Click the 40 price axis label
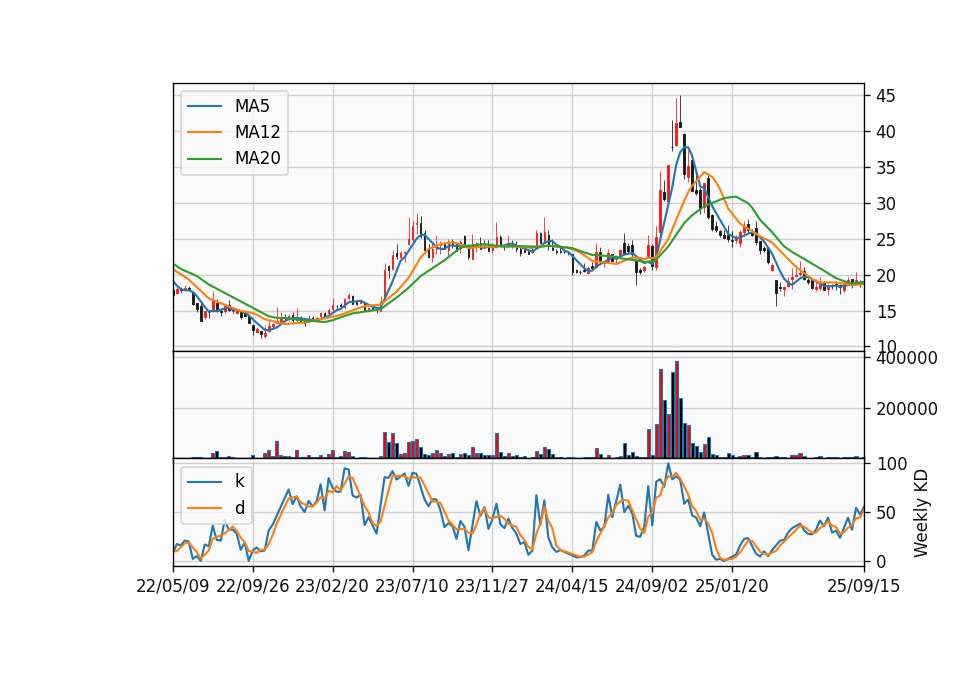 coord(885,132)
